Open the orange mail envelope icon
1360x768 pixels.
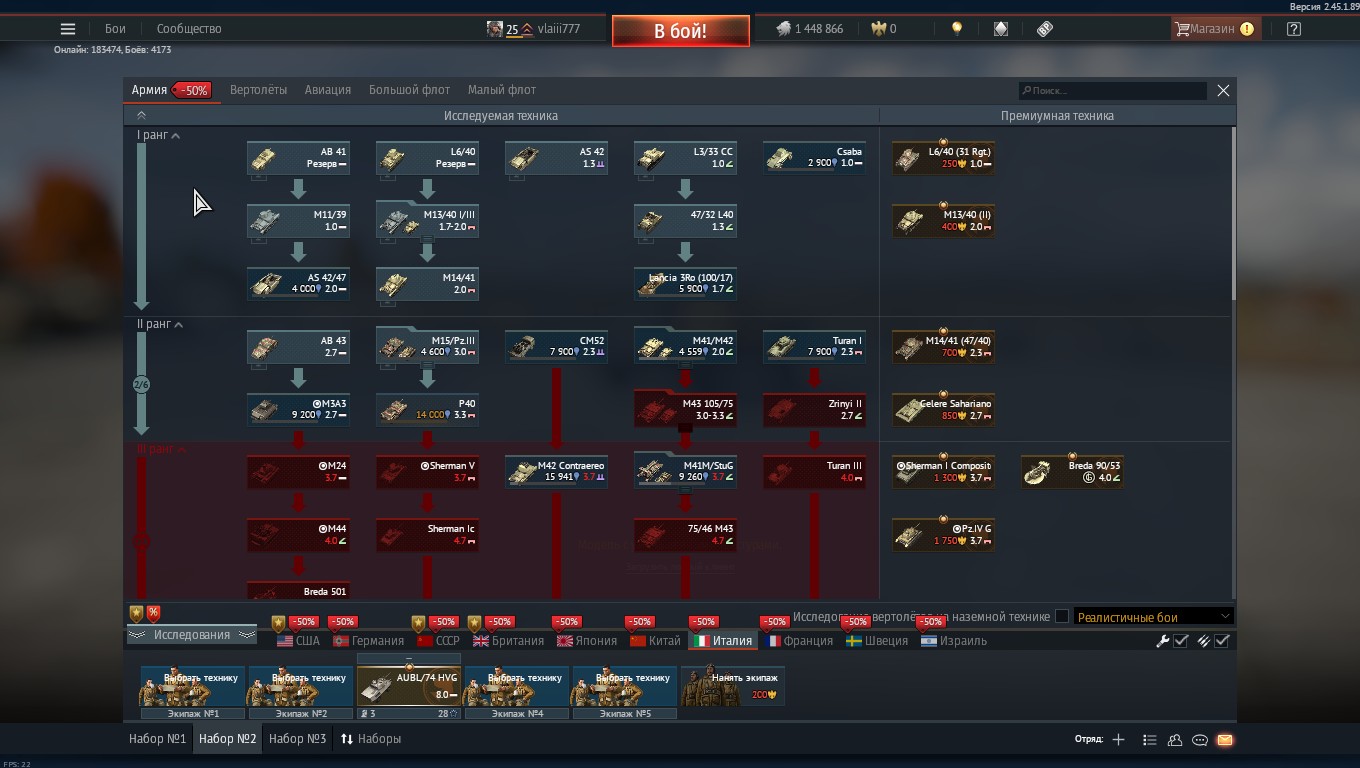point(1225,740)
